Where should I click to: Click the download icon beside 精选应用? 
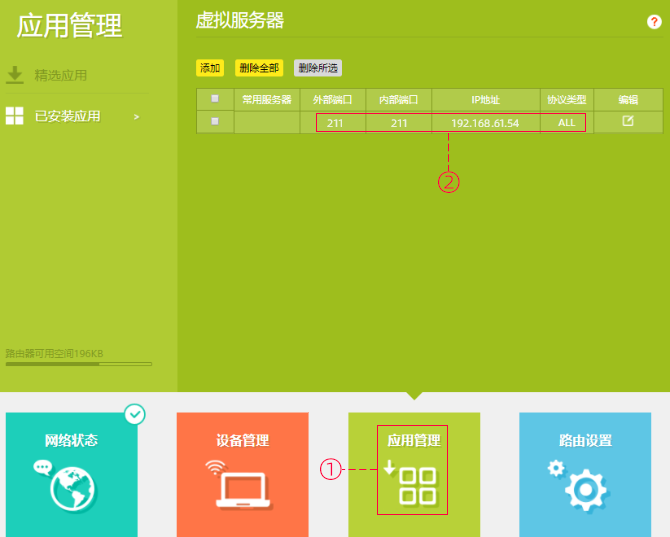[x=15, y=75]
